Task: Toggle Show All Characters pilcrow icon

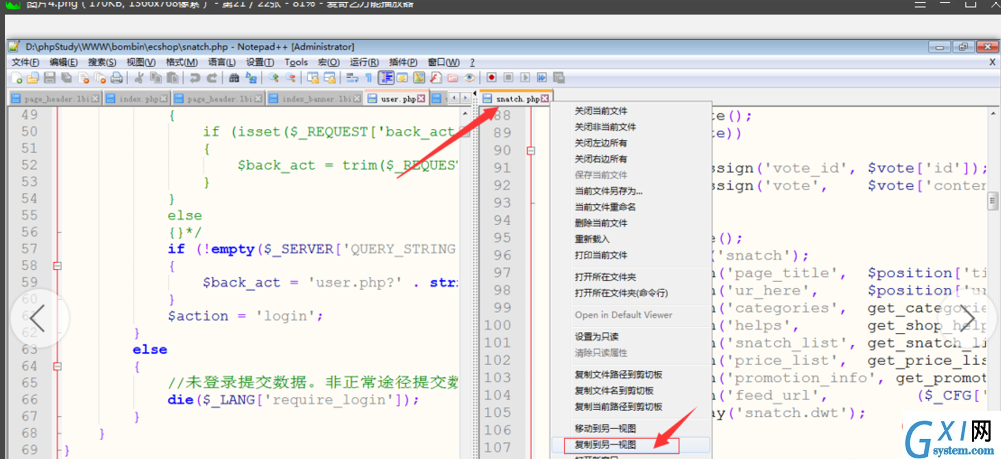Action: click(368, 78)
